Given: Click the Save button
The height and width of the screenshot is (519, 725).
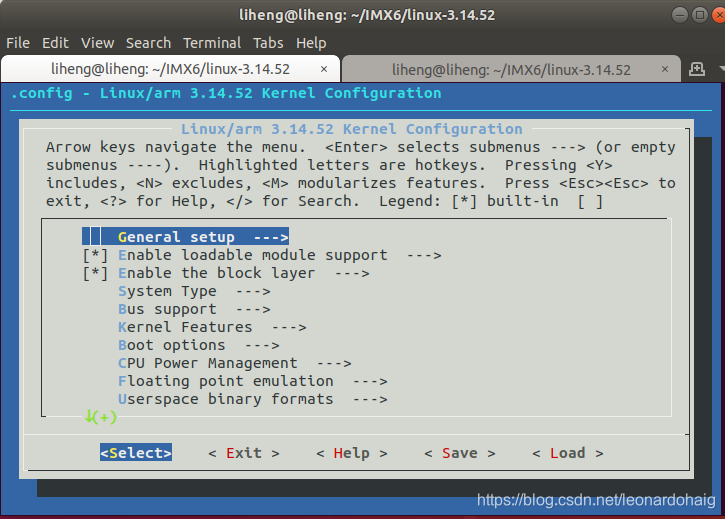Looking at the screenshot, I should coord(460,453).
